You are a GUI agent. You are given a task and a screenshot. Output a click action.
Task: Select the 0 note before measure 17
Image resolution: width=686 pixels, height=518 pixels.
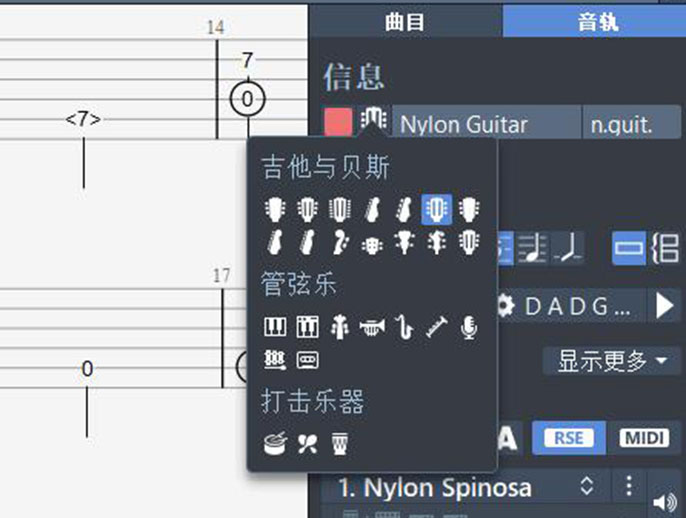click(87, 369)
